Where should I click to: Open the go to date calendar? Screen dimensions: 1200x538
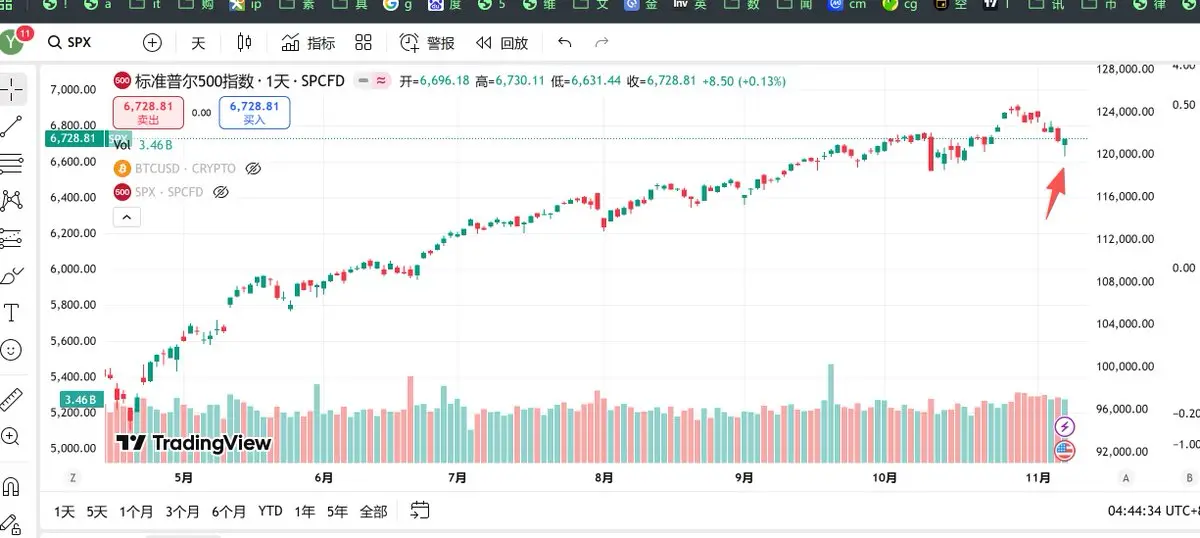420,510
